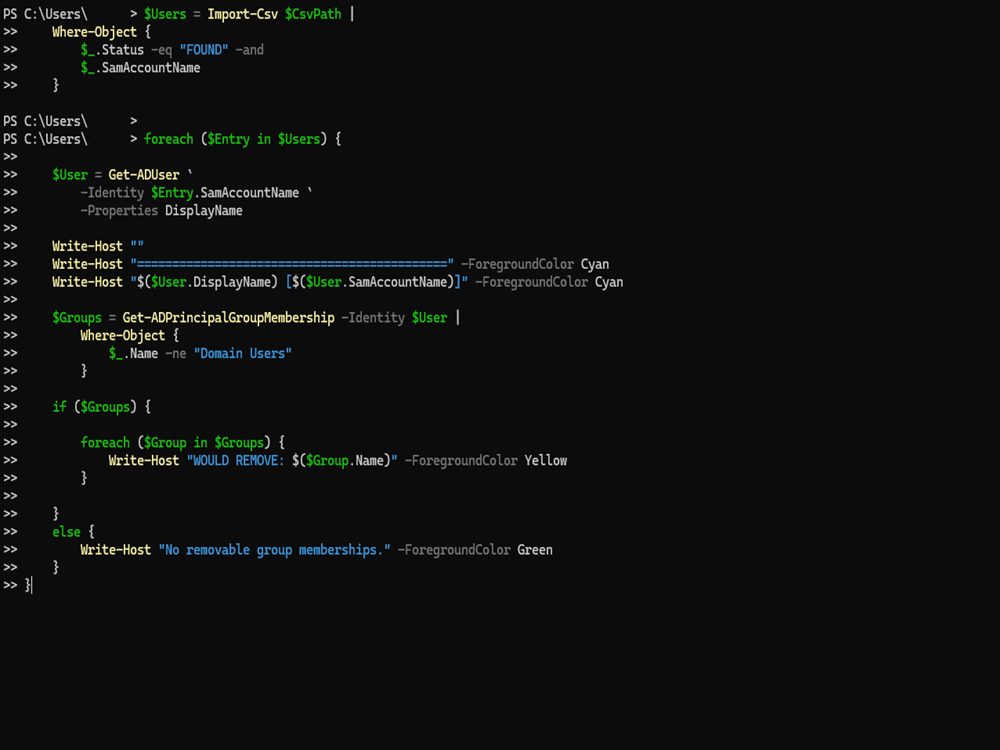Click 'foreach ($Group in $Groups) {' line
The image size is (1000, 750).
182,443
